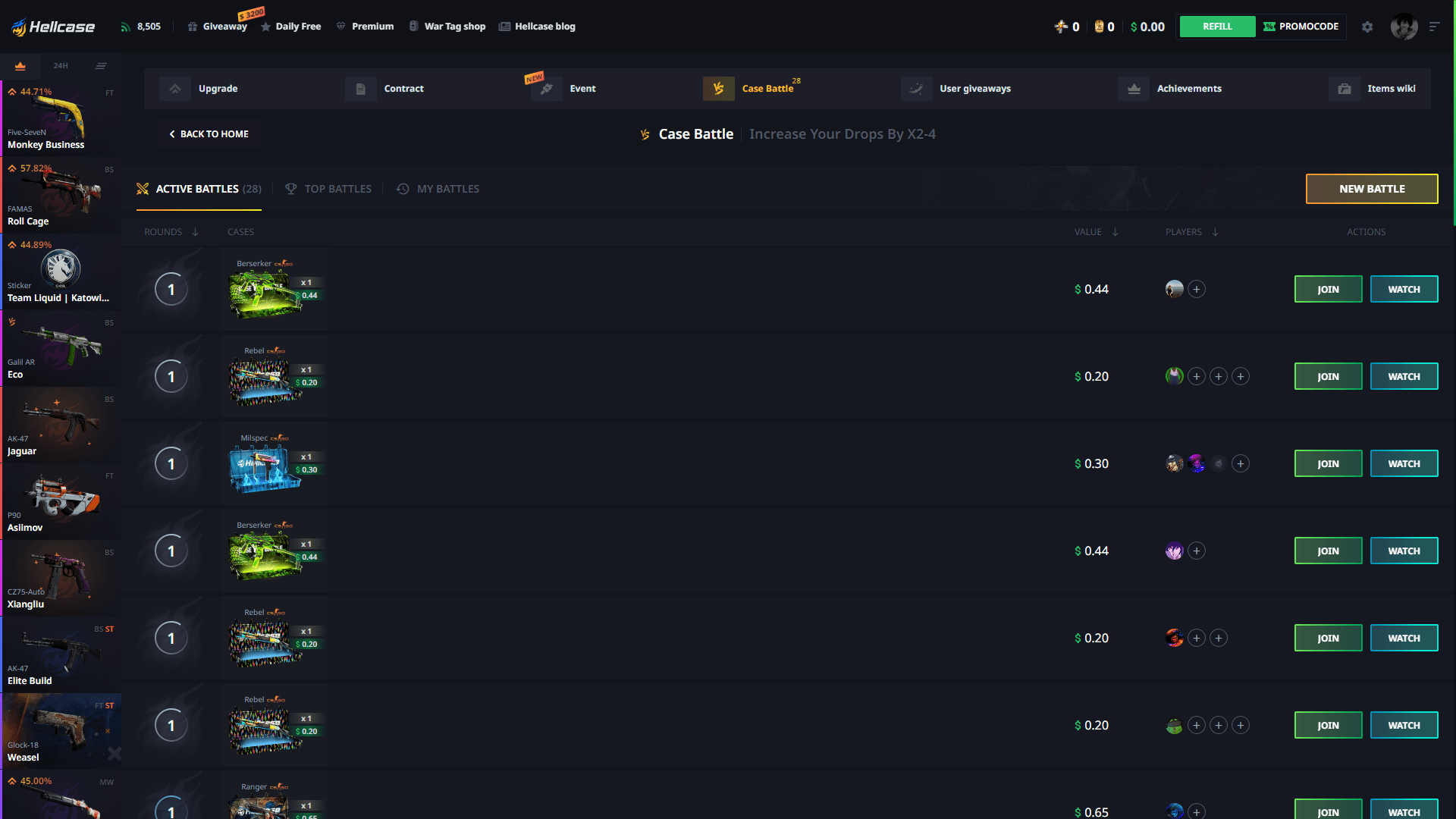
Task: Toggle the list view icon in drops sidebar
Action: (101, 66)
